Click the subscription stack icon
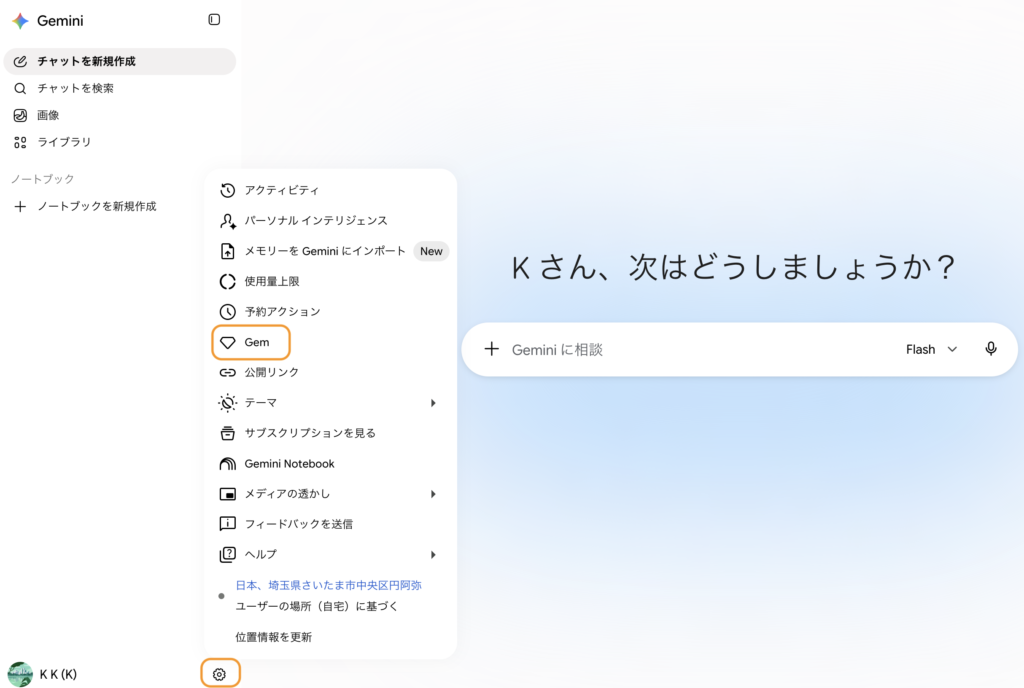The width and height of the screenshot is (1024, 688). coord(227,433)
